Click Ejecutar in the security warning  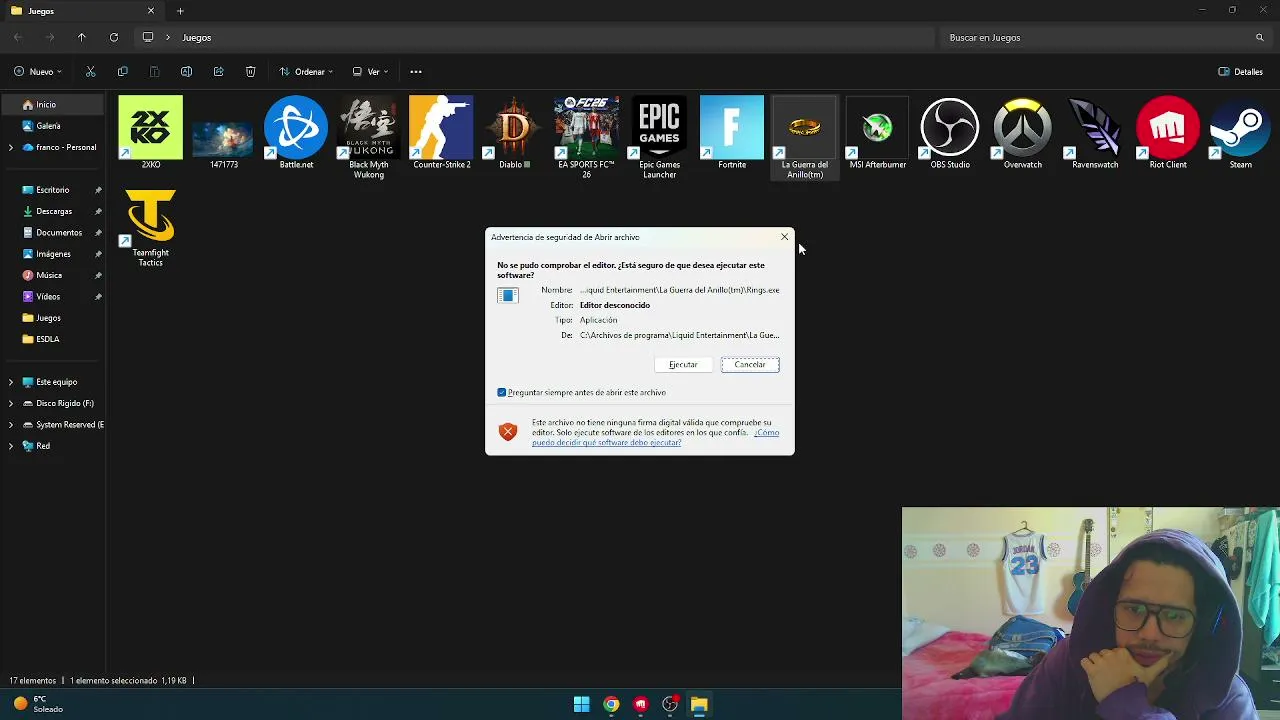(683, 364)
